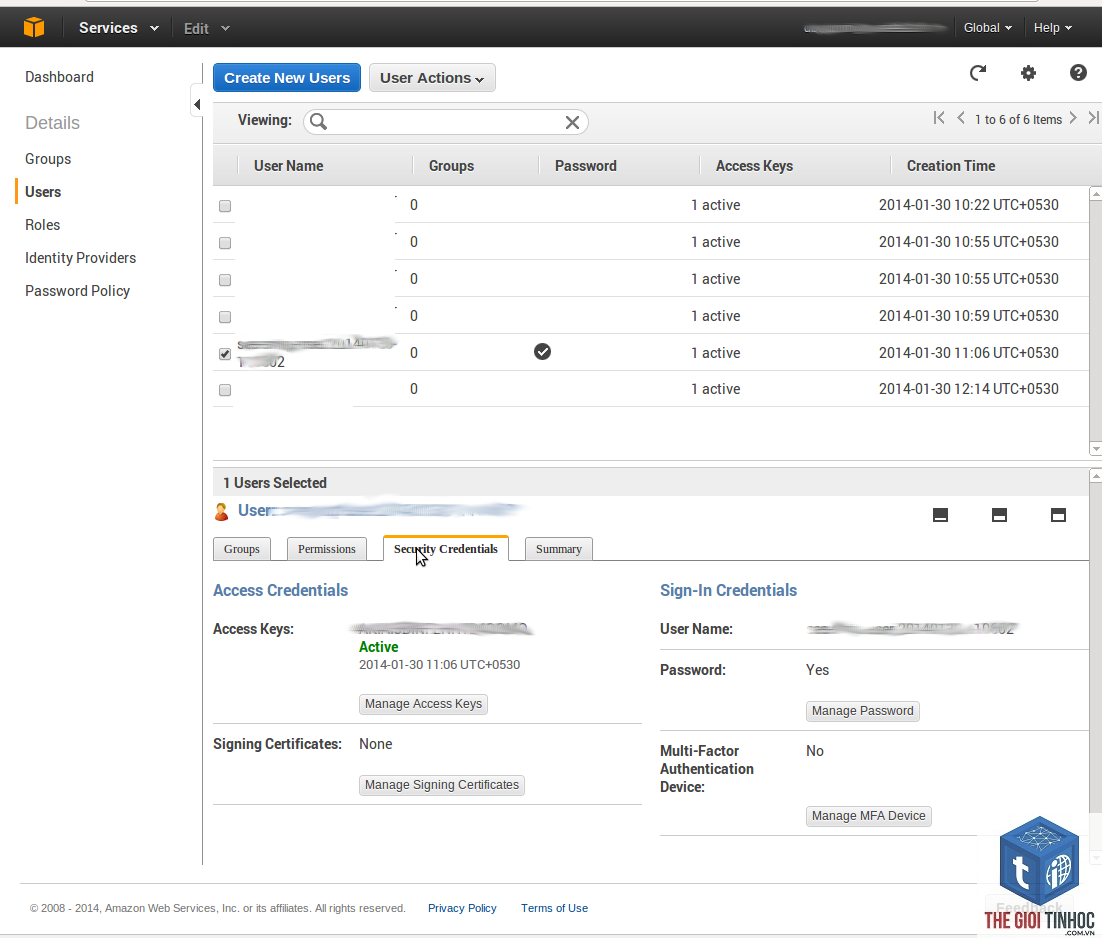Open the Terms of Use link
Screen dimensions: 1102x938
554,908
